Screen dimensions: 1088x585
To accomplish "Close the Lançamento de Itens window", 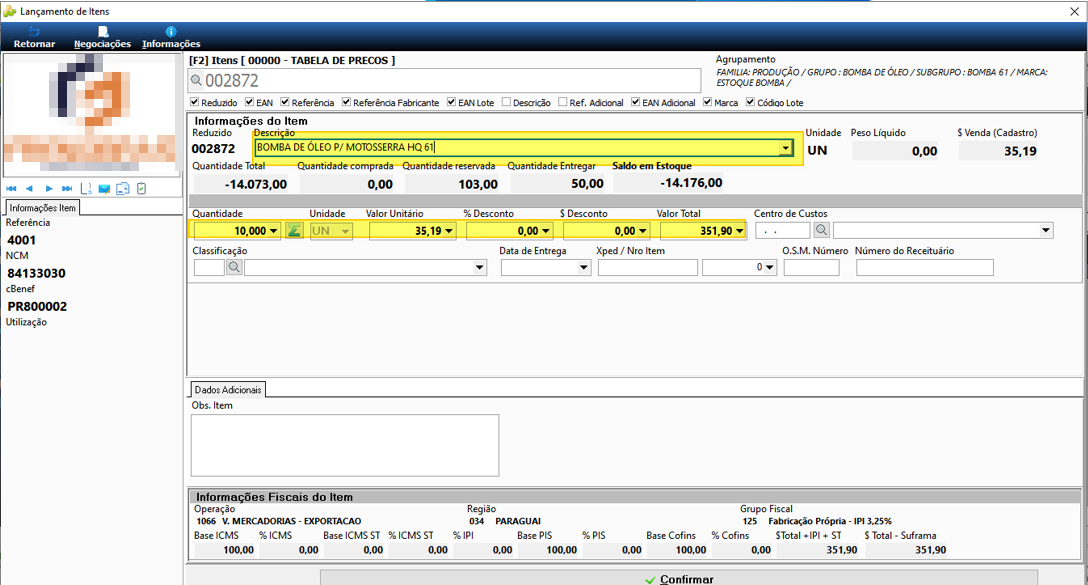I will 1073,11.
